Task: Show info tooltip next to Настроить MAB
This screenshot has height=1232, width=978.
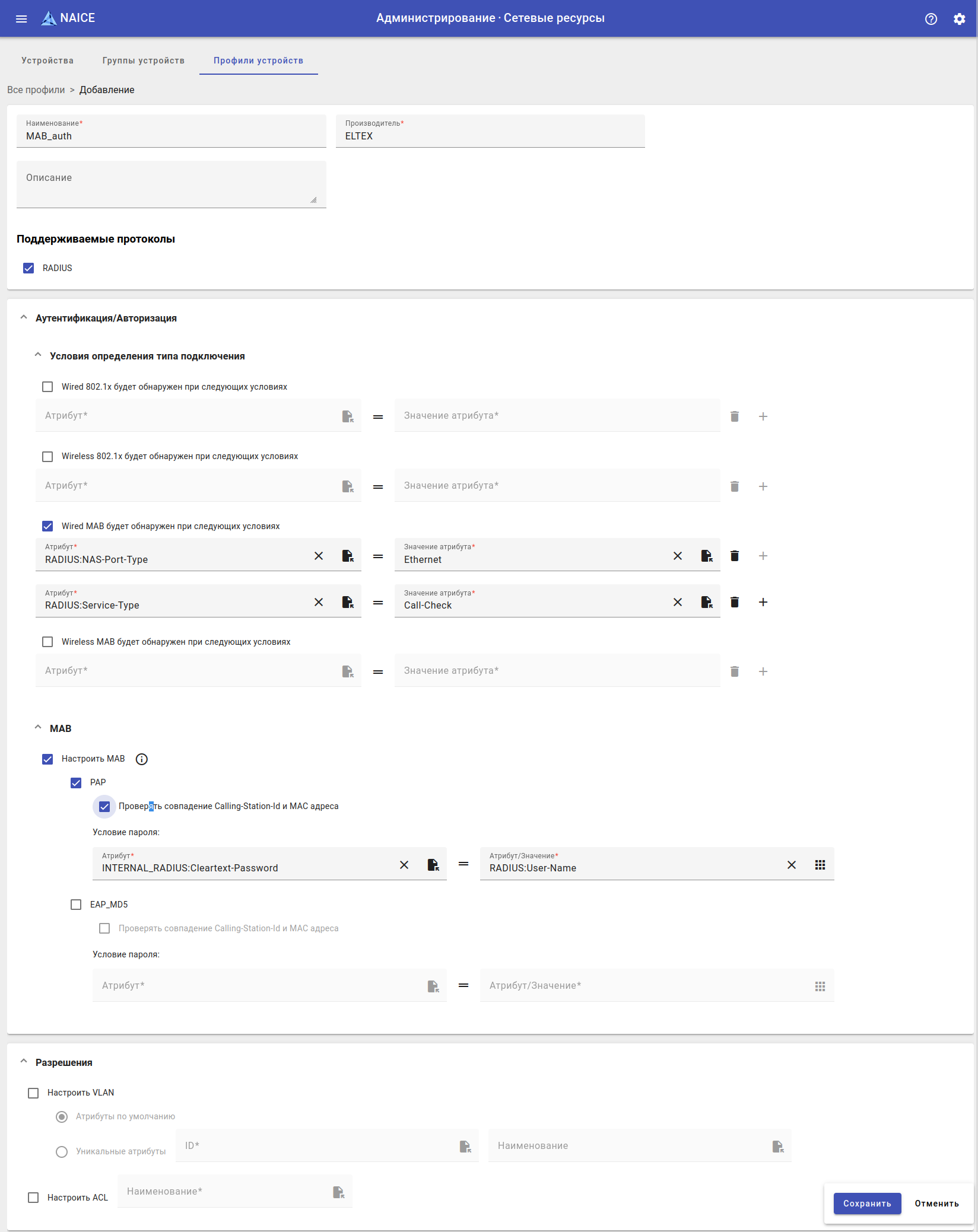Action: pos(141,759)
